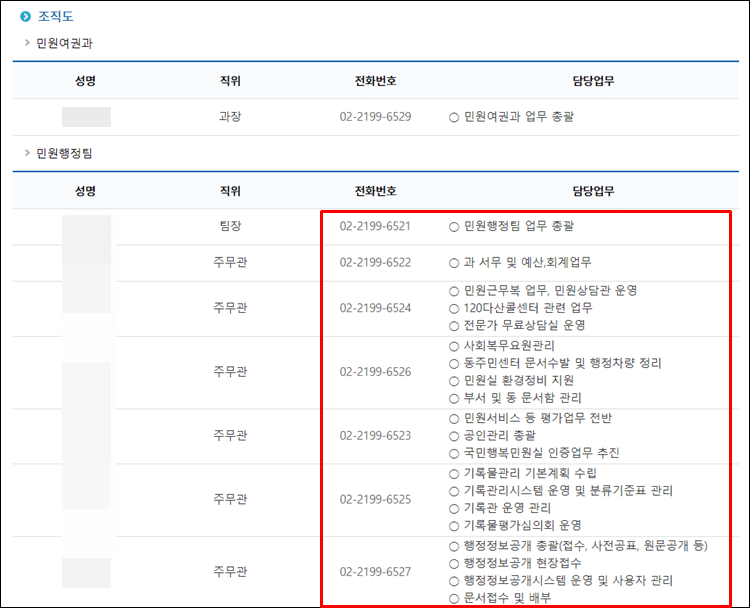Select phone number 02-2199-6526

pos(375,372)
